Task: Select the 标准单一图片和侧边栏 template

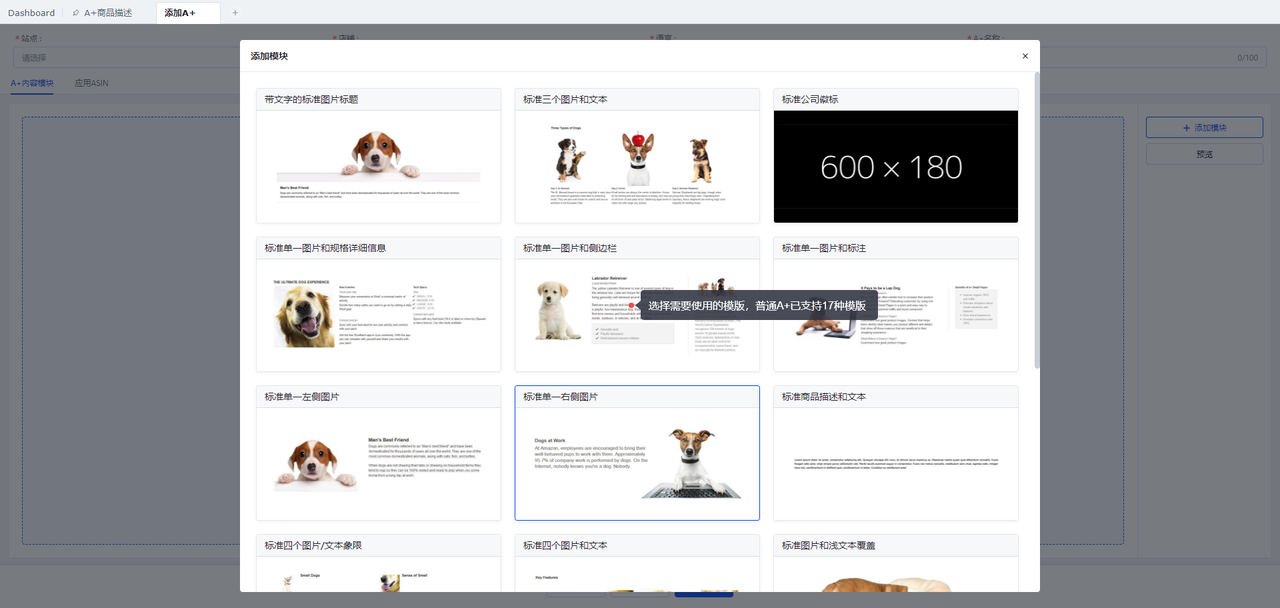Action: [637, 304]
